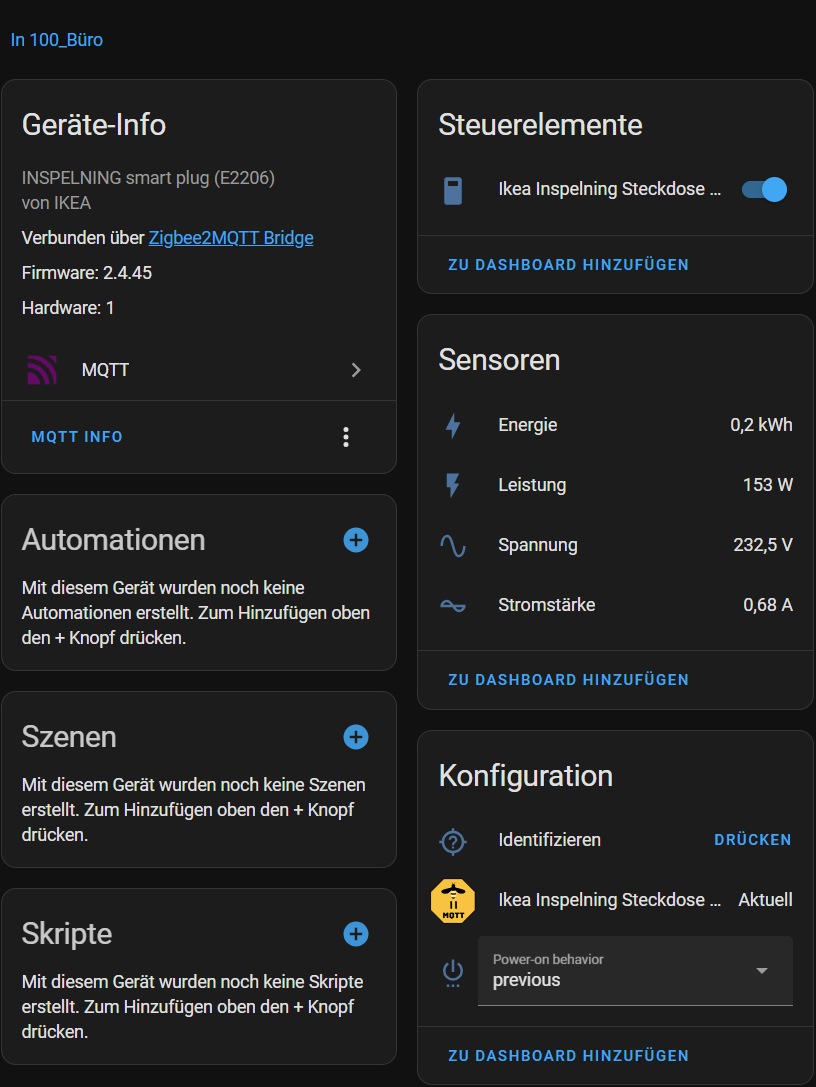Click the Spannung sine wave icon
The image size is (816, 1087).
click(453, 546)
